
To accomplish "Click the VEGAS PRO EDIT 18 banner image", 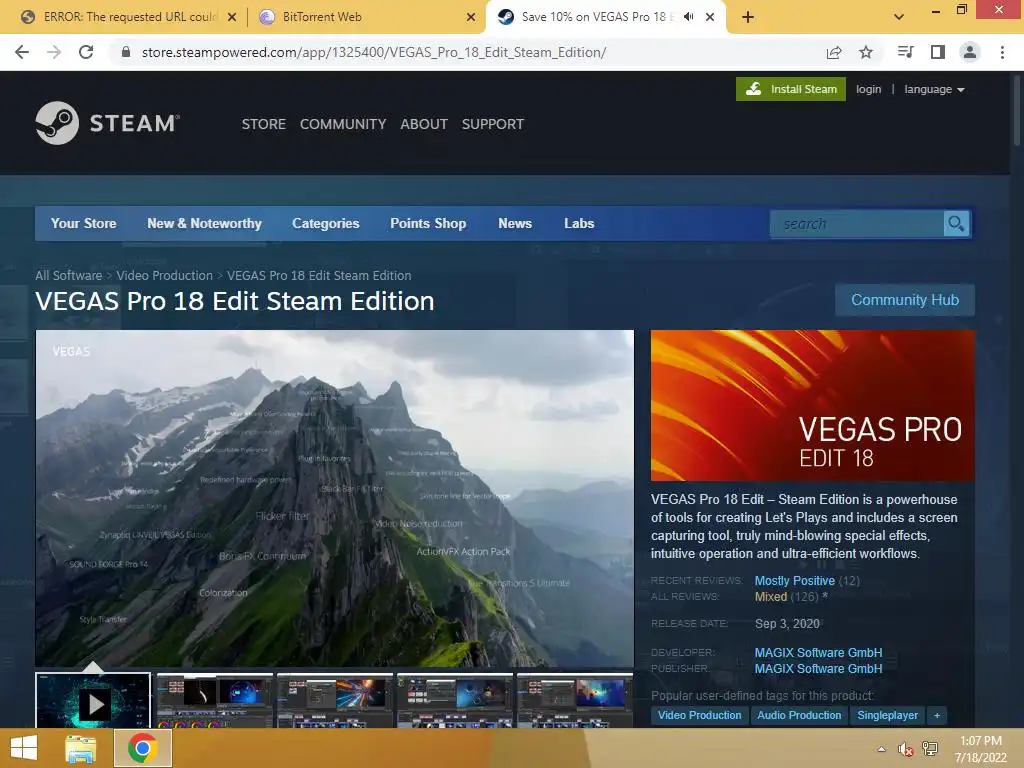I will (x=813, y=406).
